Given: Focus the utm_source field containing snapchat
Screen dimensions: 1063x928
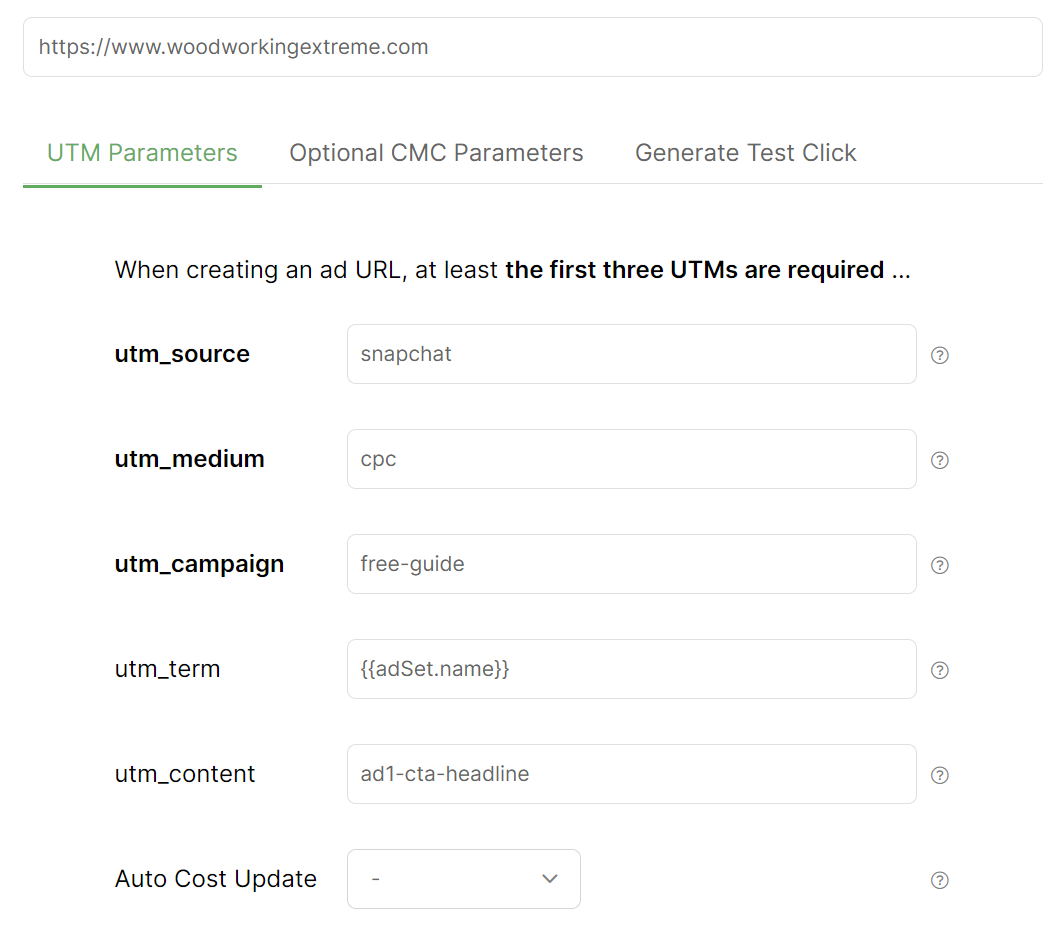Looking at the screenshot, I should (631, 354).
